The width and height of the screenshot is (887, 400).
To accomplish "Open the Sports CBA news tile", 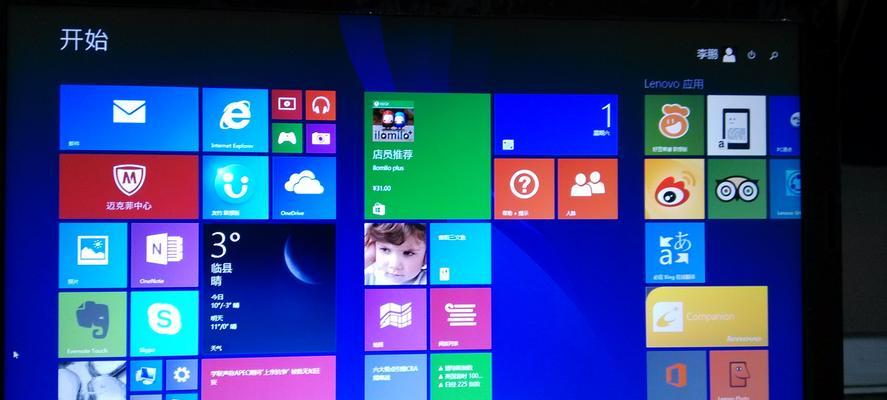I will pyautogui.click(x=395, y=377).
